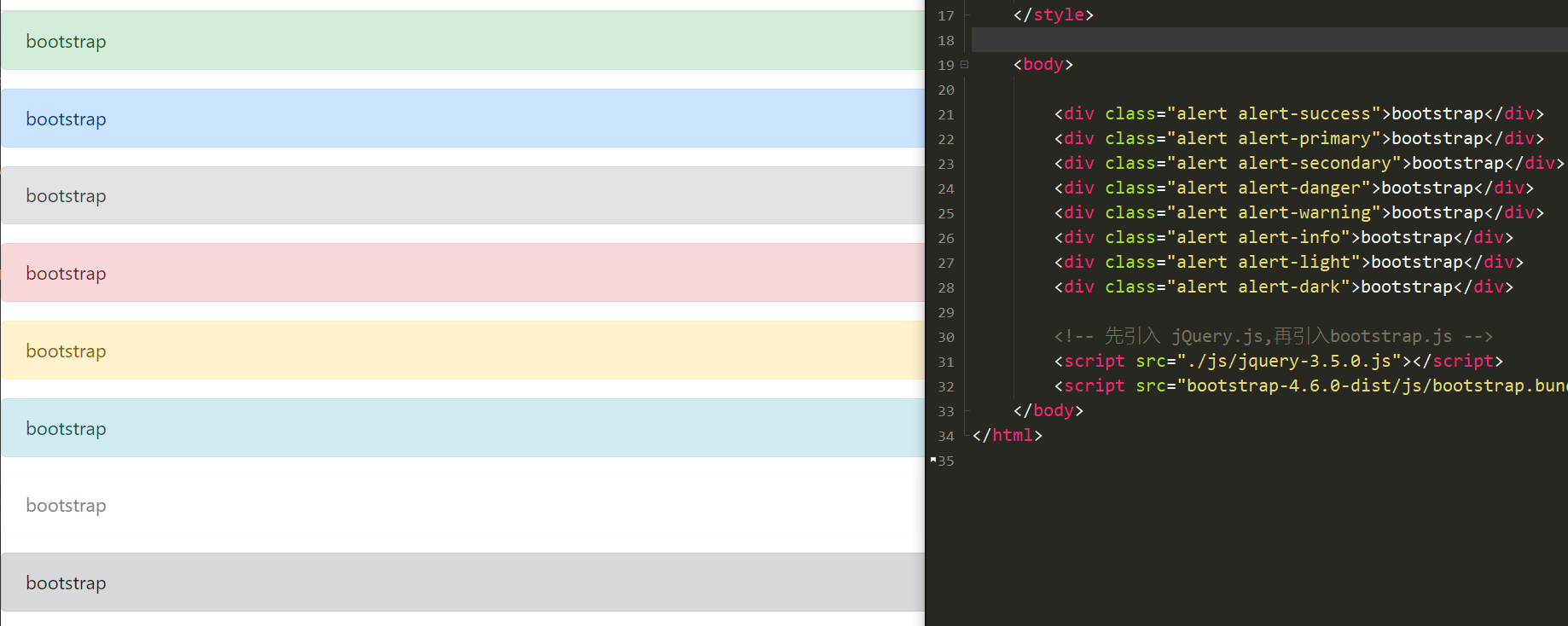The image size is (1568, 626).
Task: Click the opening body tag in code
Action: click(x=1043, y=64)
